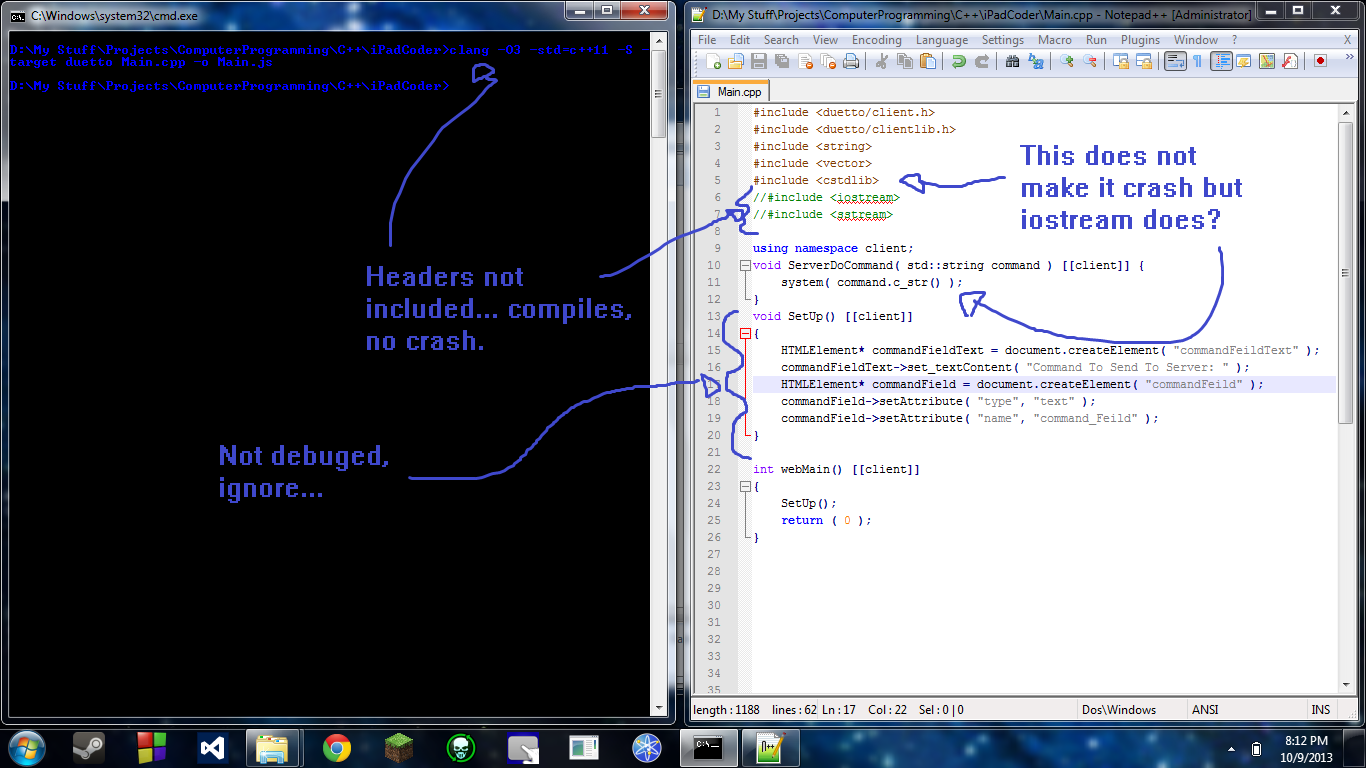This screenshot has height=768, width=1366.
Task: Click the New file toolbar icon
Action: click(x=714, y=62)
